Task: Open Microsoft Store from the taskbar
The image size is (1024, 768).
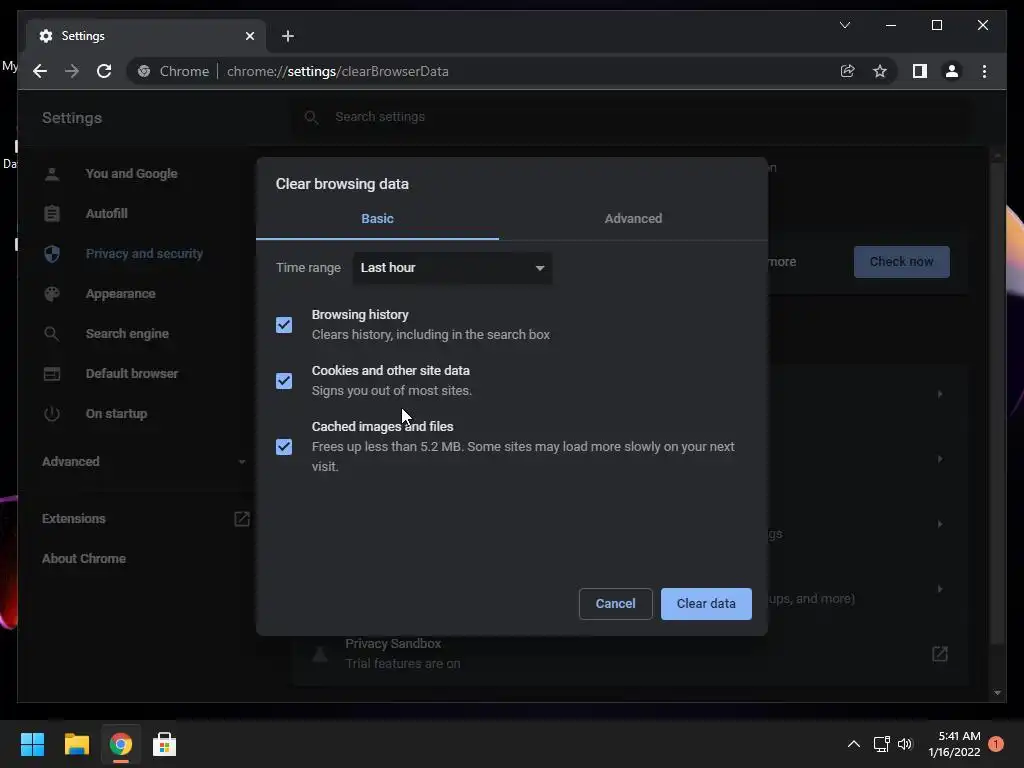Action: pos(165,744)
